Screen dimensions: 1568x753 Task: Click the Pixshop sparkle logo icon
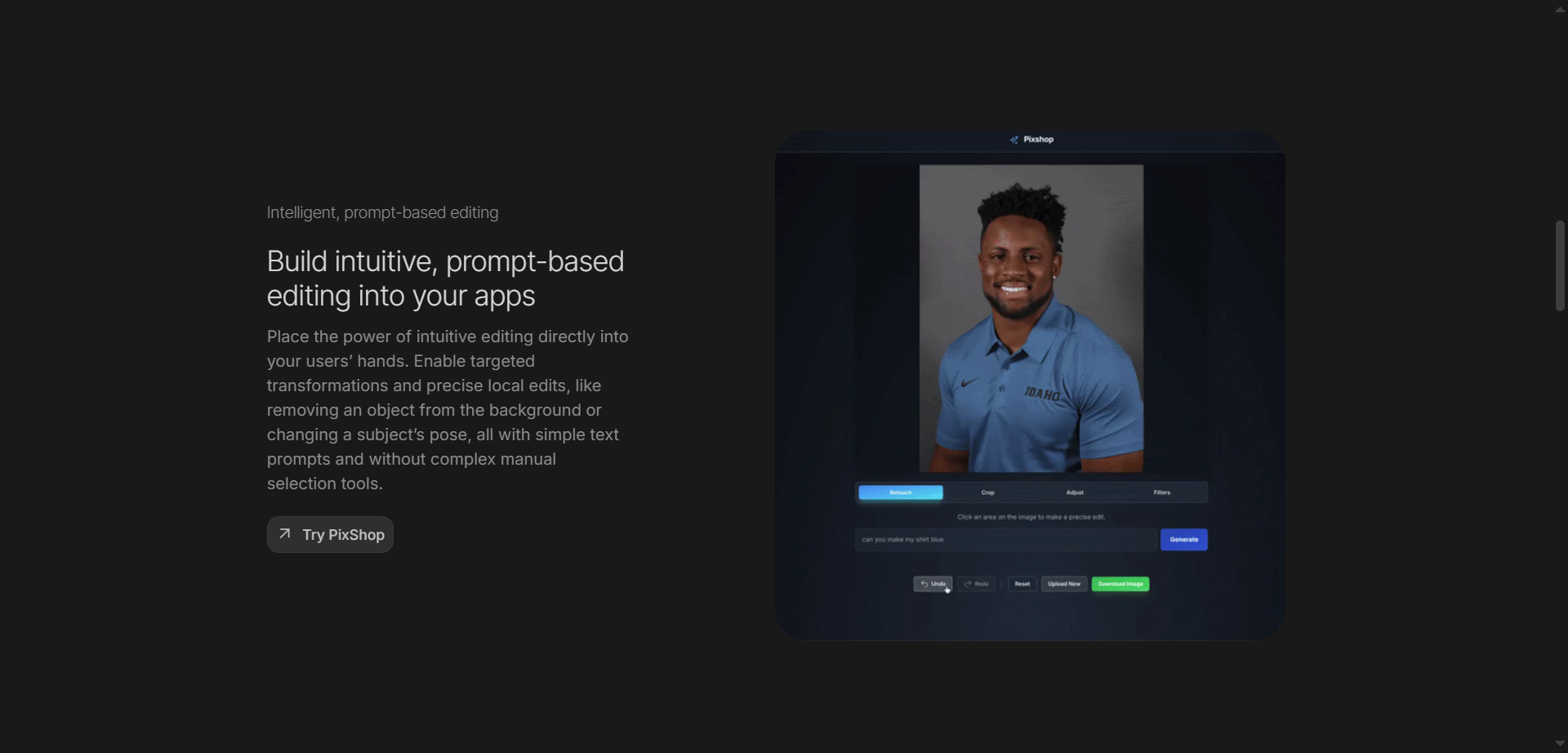(1013, 140)
